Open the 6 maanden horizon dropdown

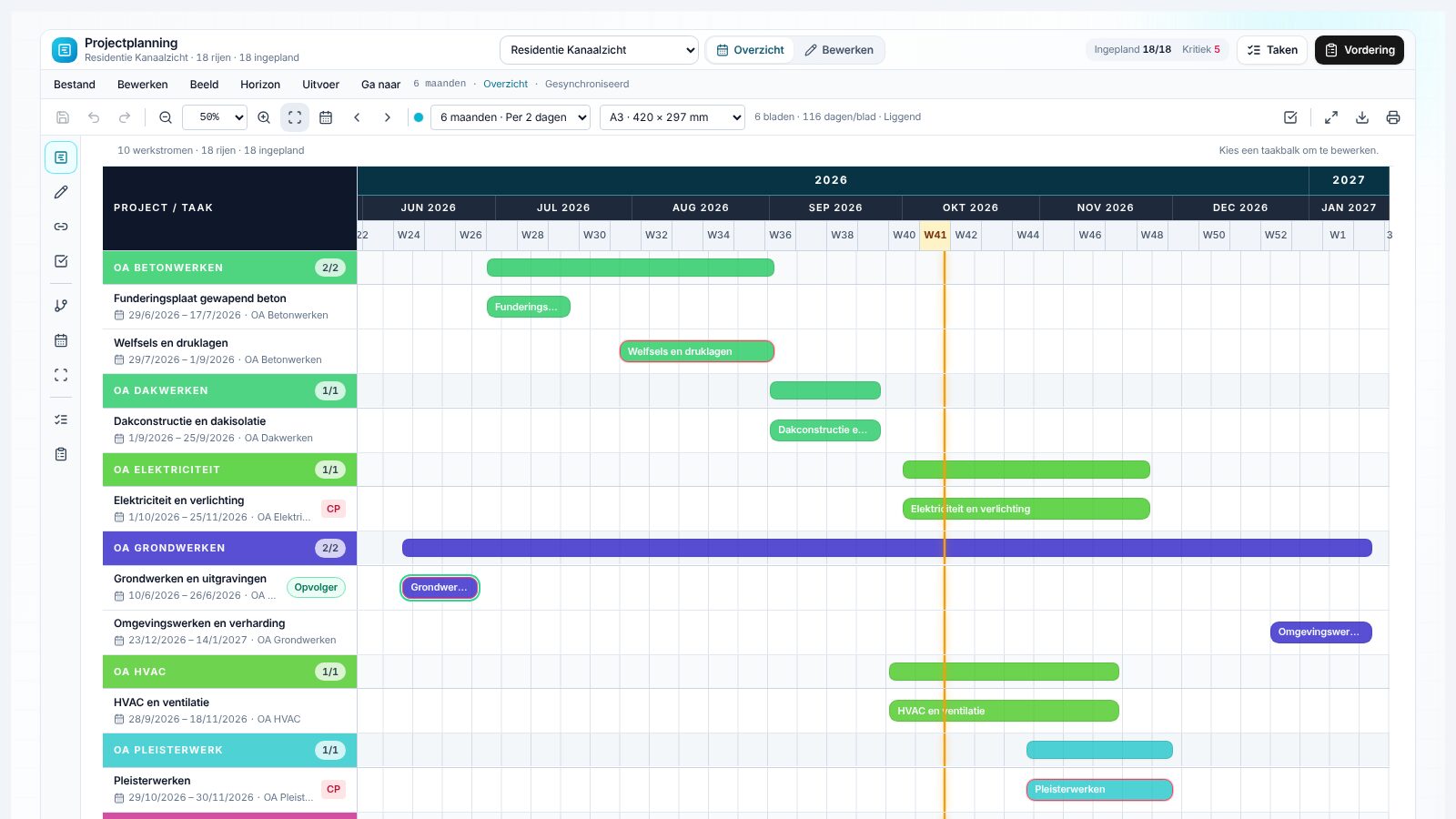[x=511, y=117]
